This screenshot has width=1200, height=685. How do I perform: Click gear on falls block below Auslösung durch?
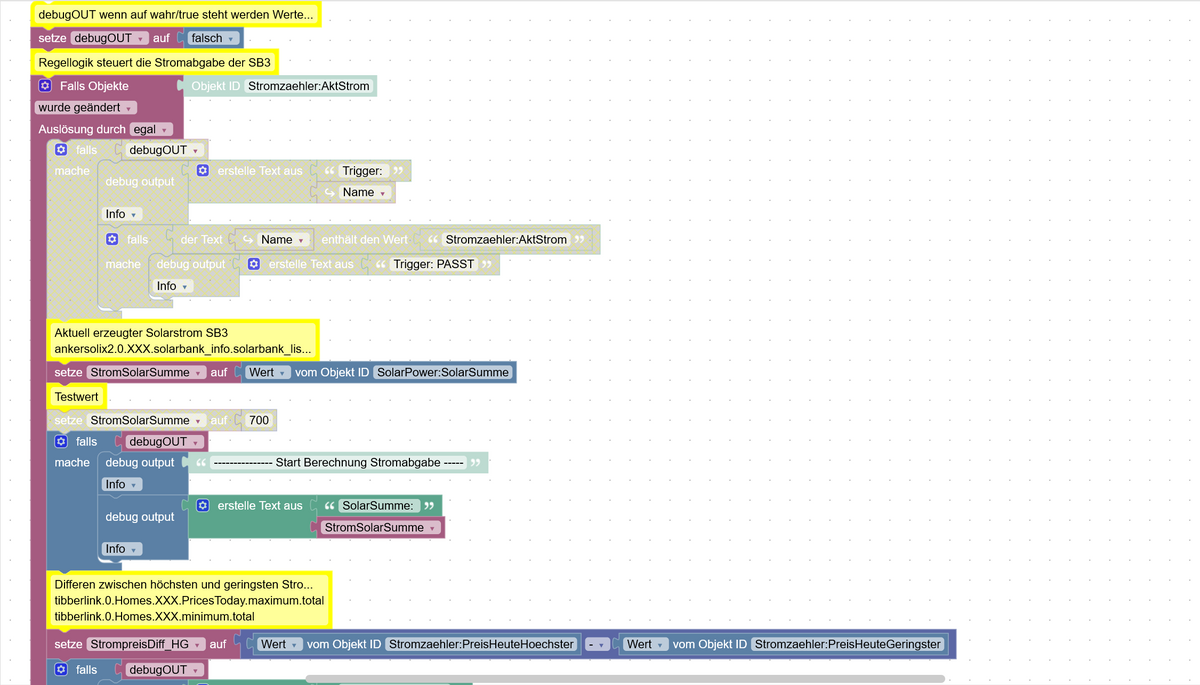(x=61, y=150)
